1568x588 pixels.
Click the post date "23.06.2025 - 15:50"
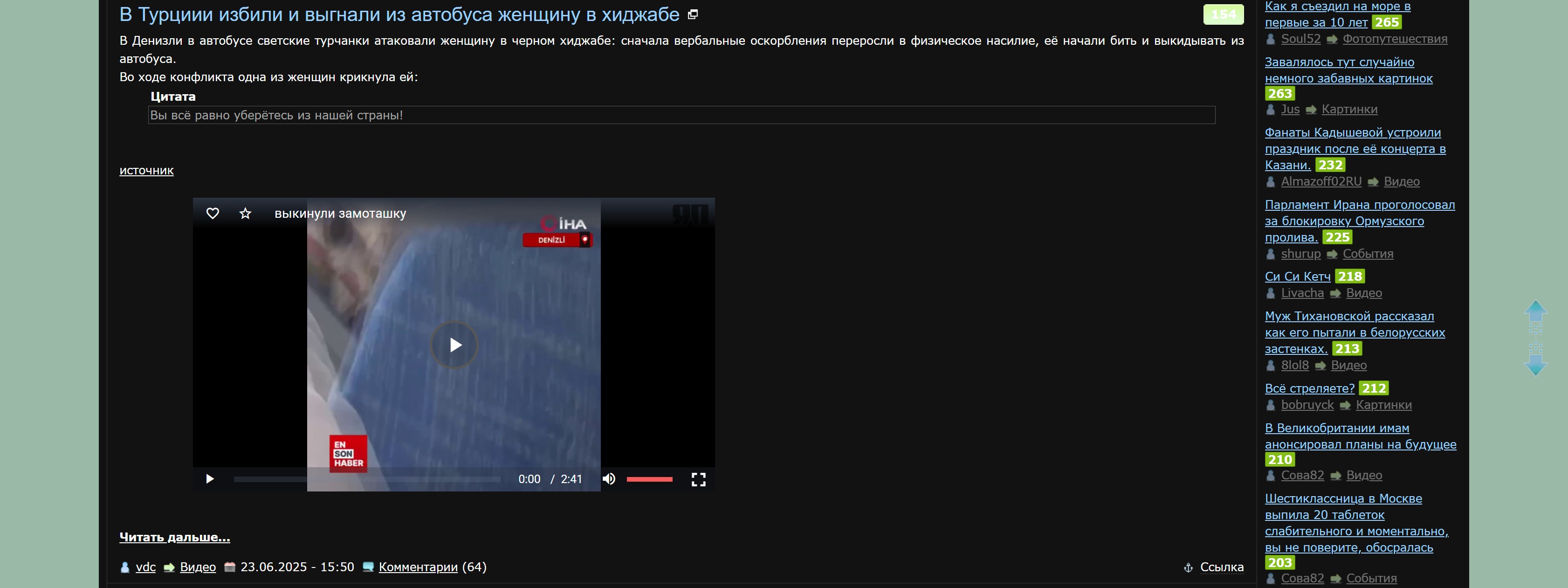(x=297, y=567)
